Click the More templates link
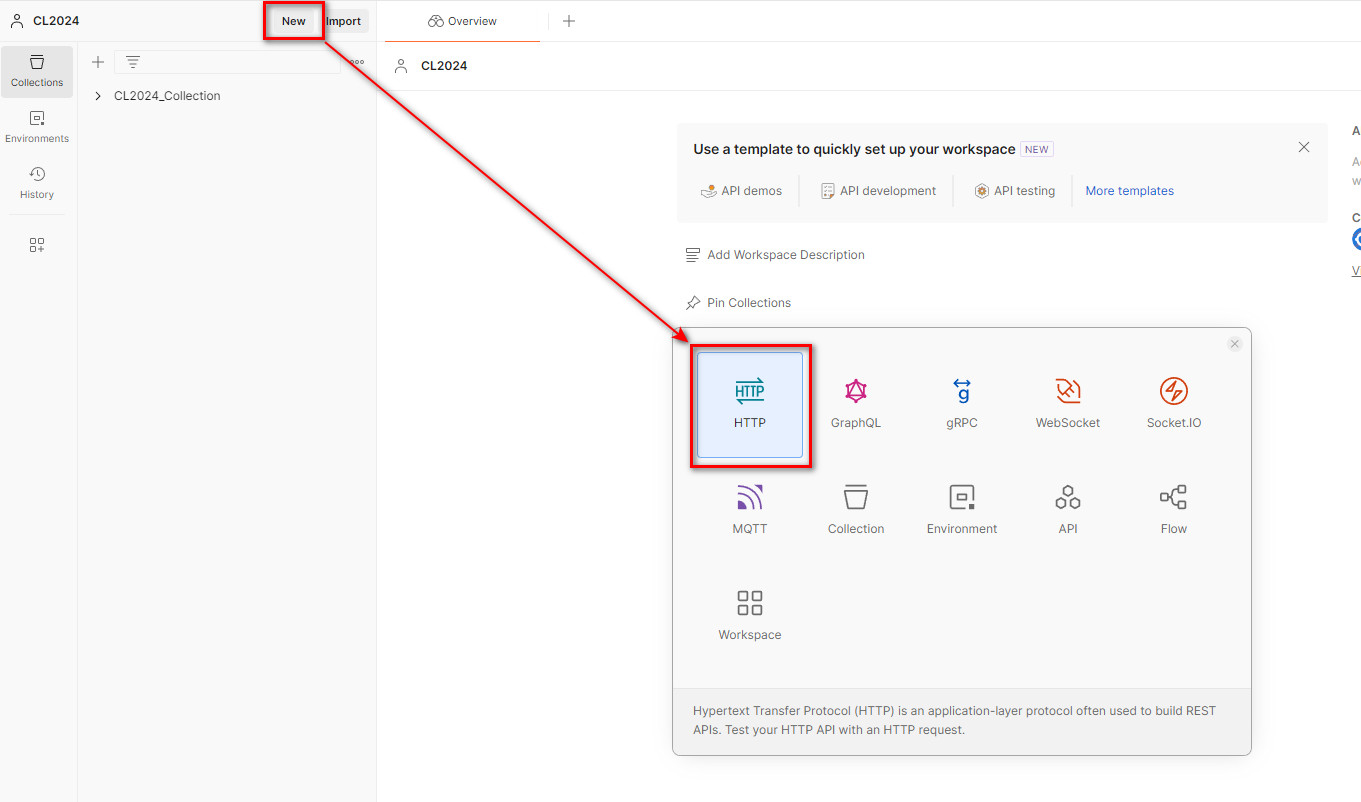 (x=1130, y=191)
